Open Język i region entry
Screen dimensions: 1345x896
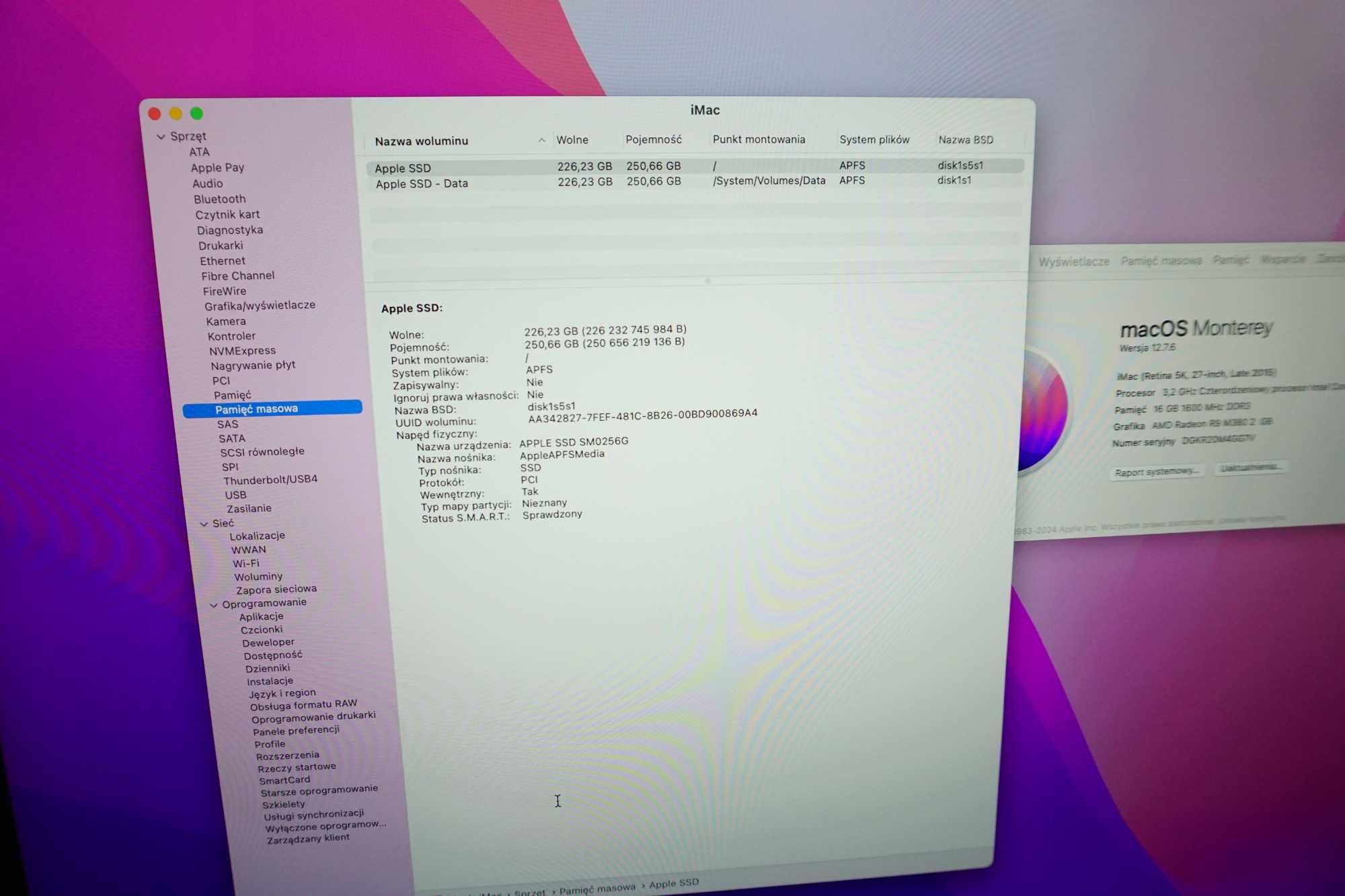[x=282, y=693]
